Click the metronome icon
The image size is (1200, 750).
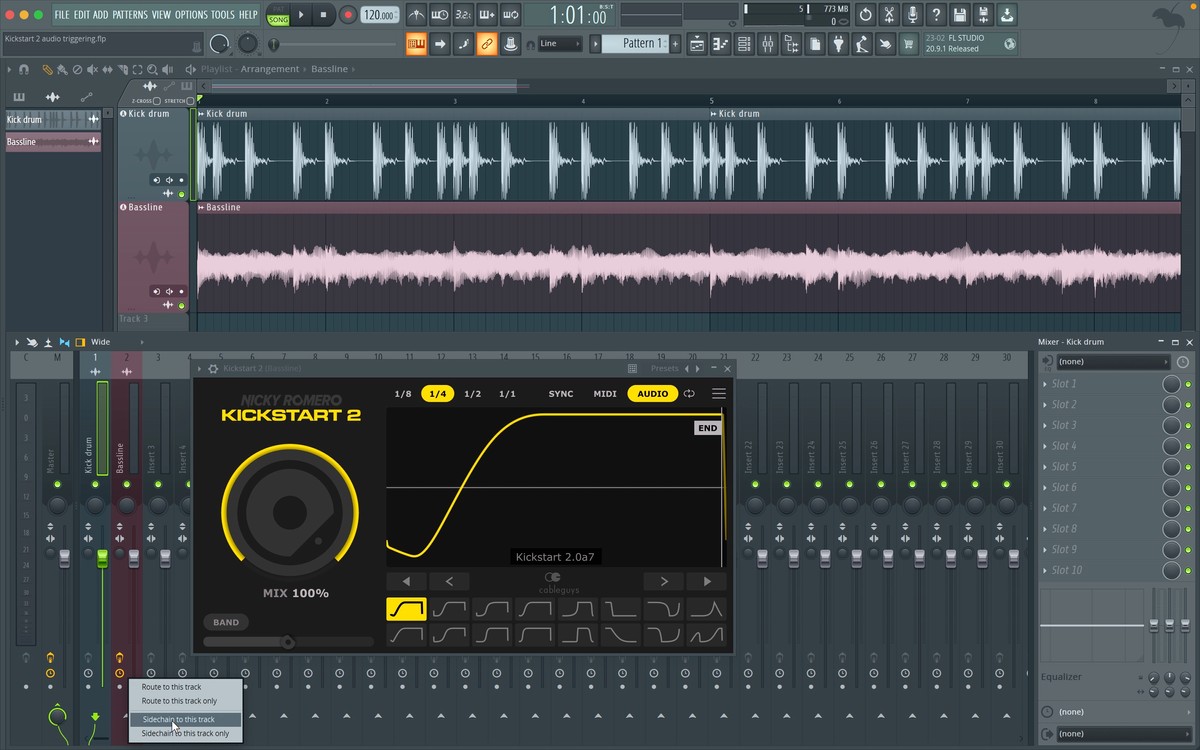click(x=416, y=15)
